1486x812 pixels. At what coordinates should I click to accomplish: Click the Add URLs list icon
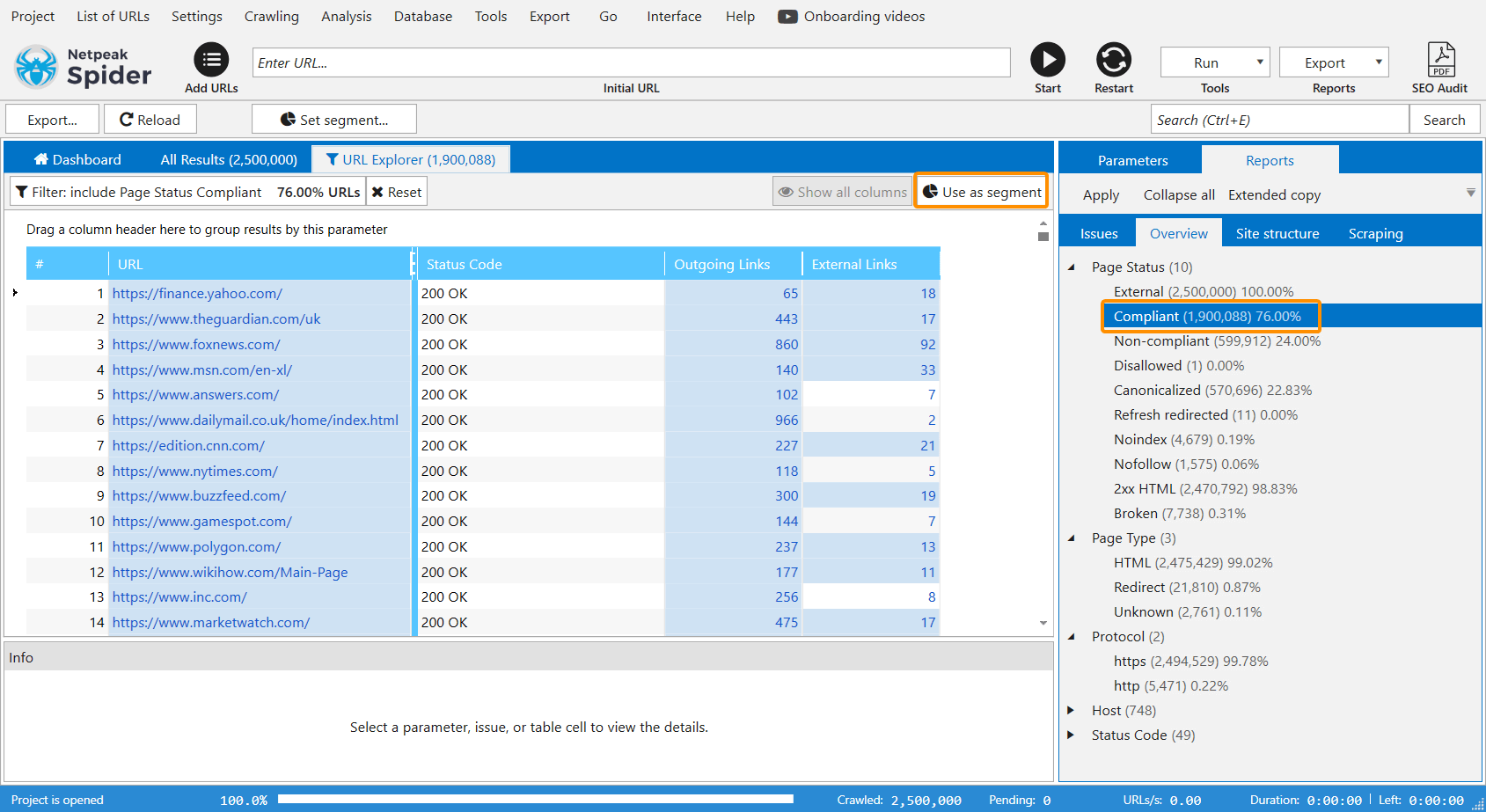[211, 60]
